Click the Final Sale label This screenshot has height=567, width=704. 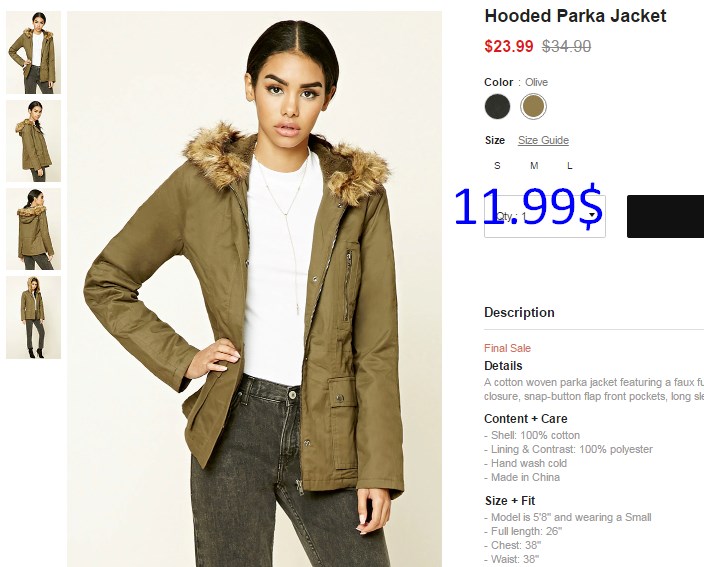pos(507,348)
